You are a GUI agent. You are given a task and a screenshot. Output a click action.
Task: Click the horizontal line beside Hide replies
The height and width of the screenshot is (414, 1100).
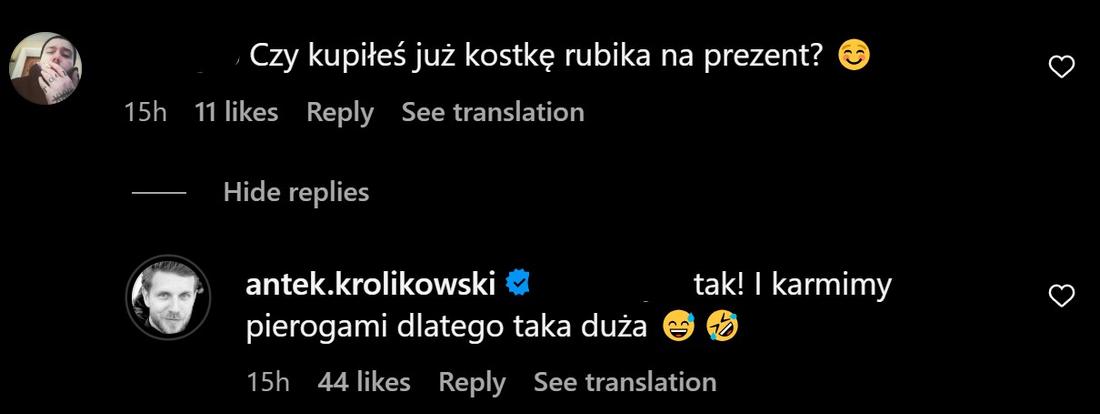click(x=159, y=193)
